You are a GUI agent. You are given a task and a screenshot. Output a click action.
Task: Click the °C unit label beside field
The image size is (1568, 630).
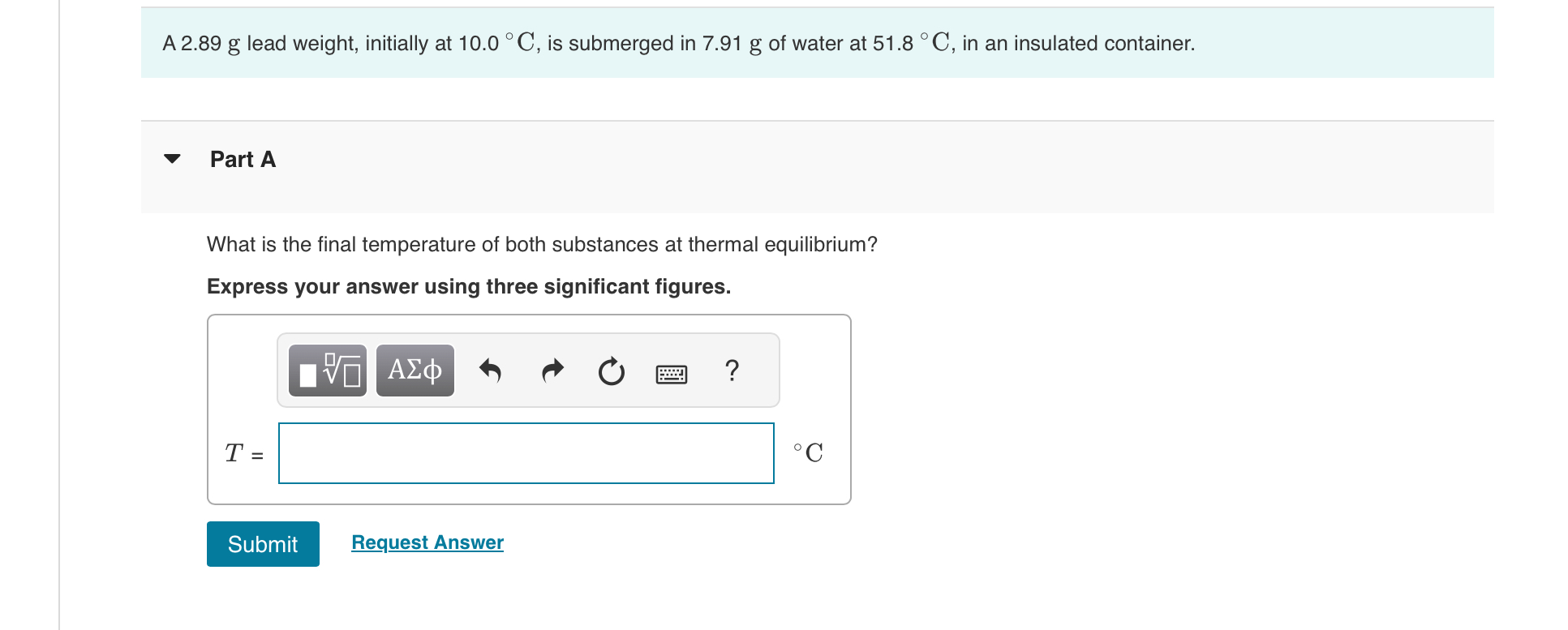click(x=808, y=452)
